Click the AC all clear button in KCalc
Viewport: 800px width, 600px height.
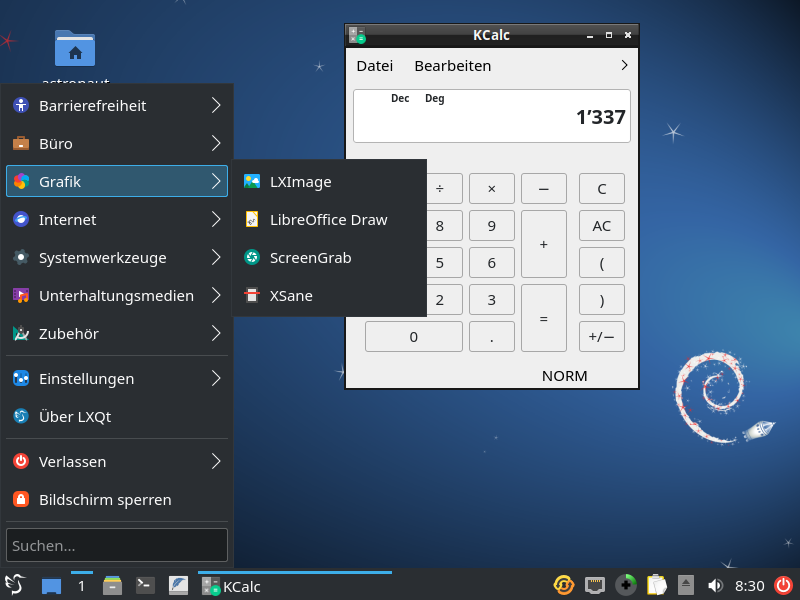pos(602,226)
